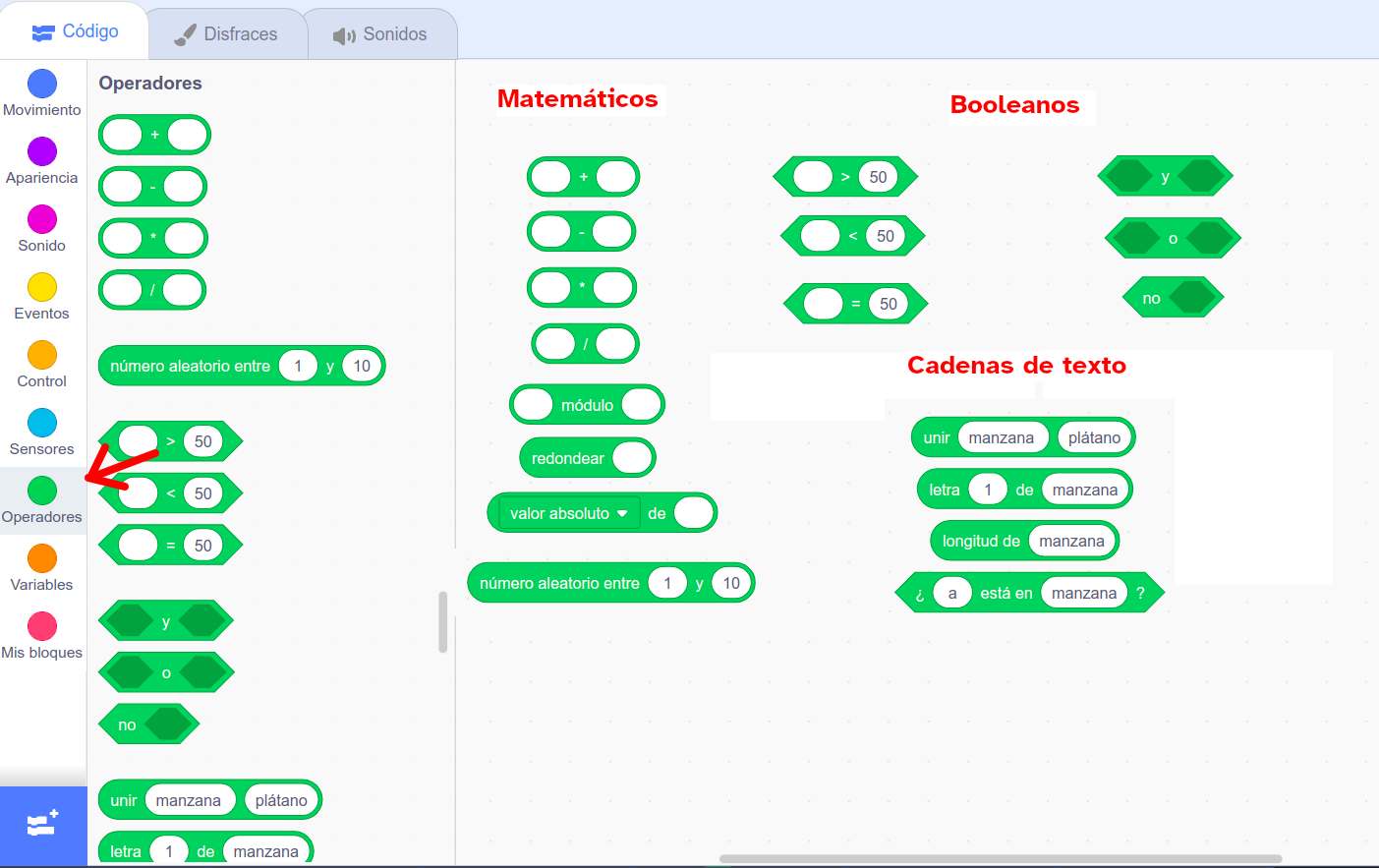Select the Código tab
The image size is (1379, 868).
pyautogui.click(x=76, y=30)
